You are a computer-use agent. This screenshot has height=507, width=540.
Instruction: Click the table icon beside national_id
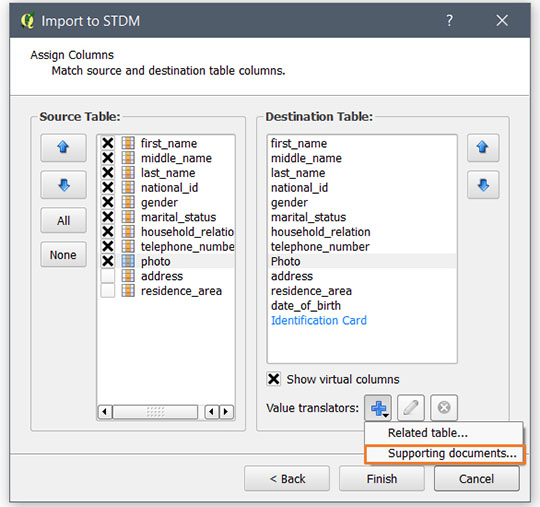tap(128, 187)
